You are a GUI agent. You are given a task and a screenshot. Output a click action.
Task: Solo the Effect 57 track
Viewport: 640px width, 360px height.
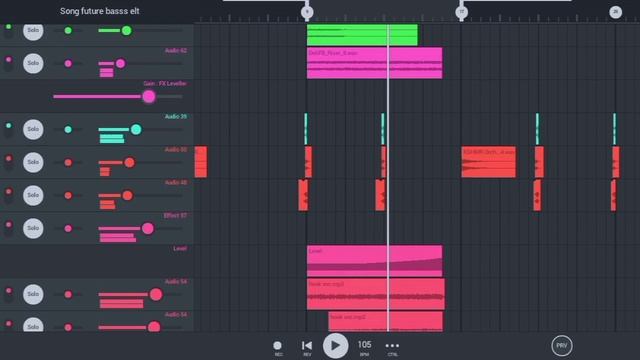pyautogui.click(x=33, y=228)
